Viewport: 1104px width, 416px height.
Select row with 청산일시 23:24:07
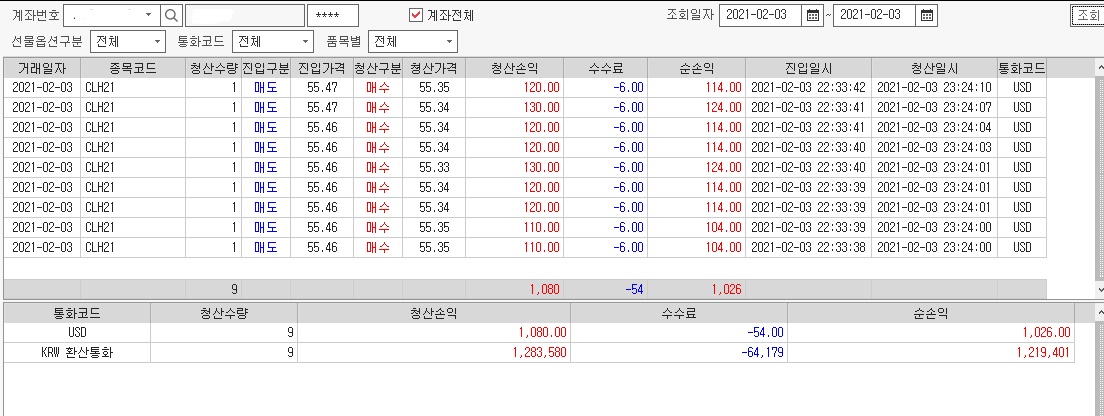pos(525,107)
